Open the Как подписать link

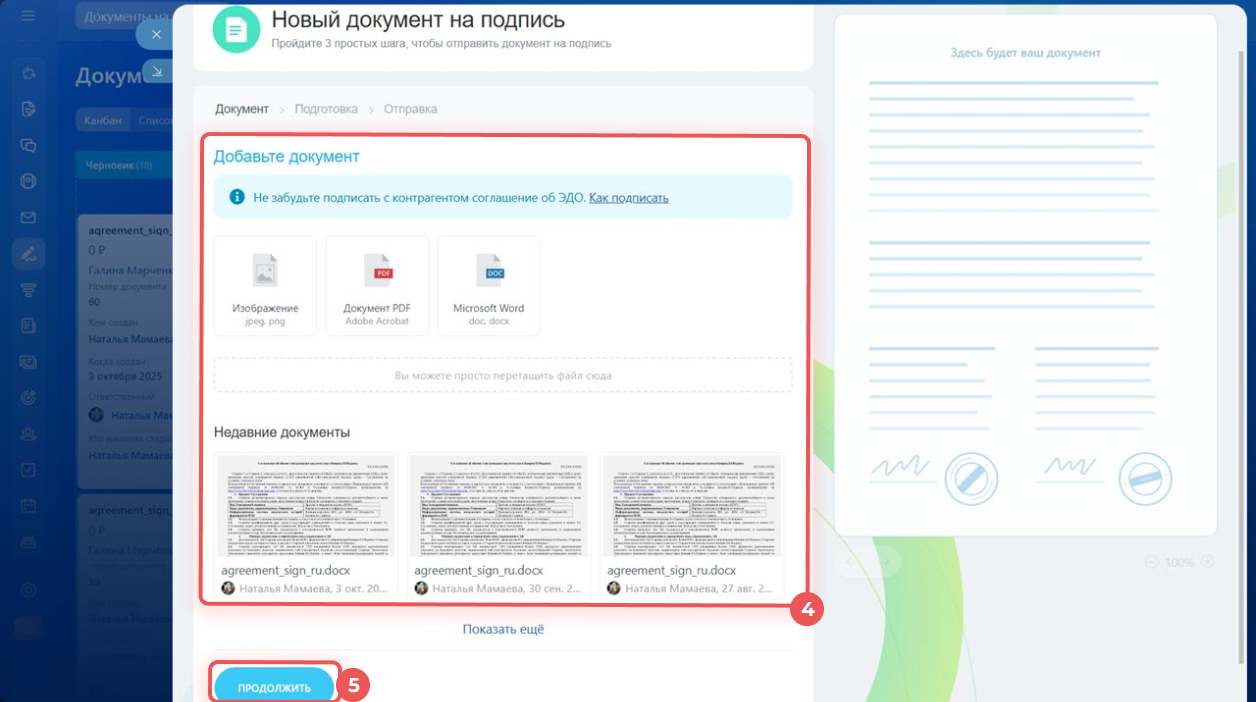628,198
